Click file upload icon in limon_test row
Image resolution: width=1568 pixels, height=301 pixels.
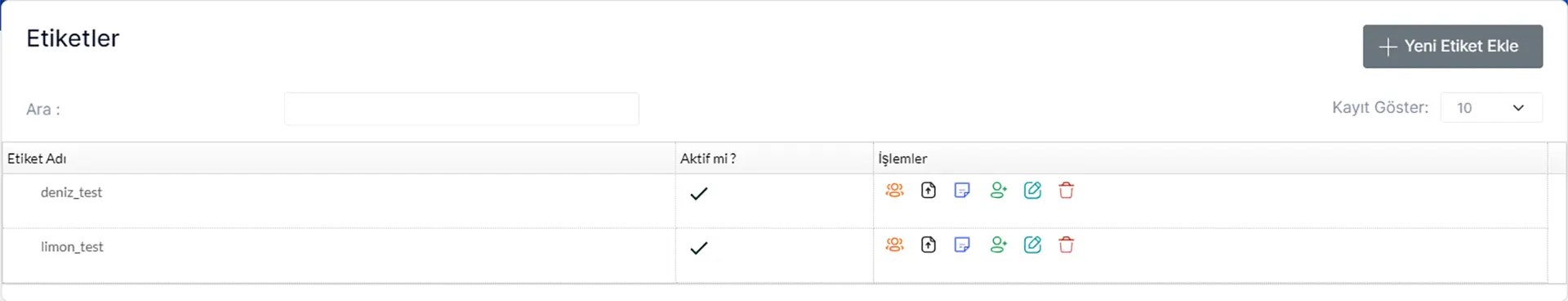(x=929, y=245)
